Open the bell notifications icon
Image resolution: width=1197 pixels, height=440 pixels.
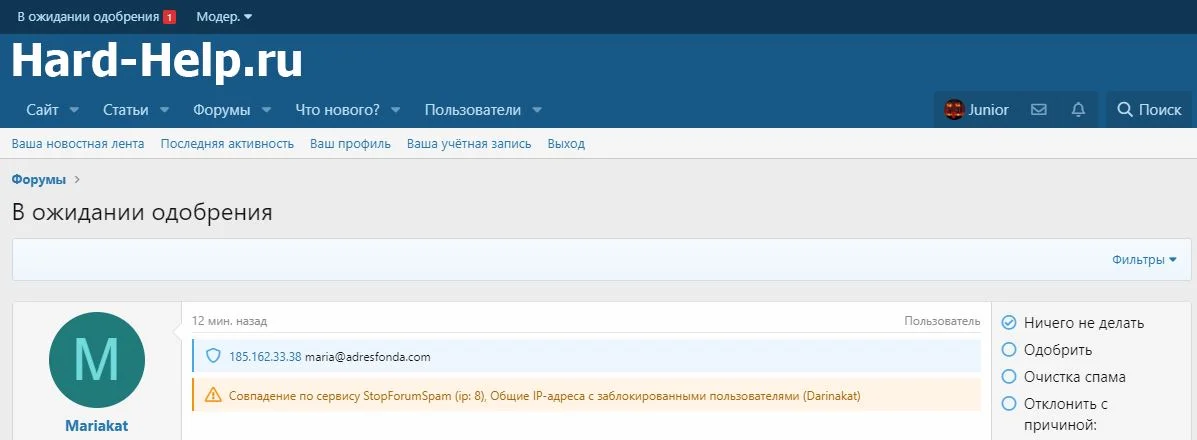point(1078,110)
